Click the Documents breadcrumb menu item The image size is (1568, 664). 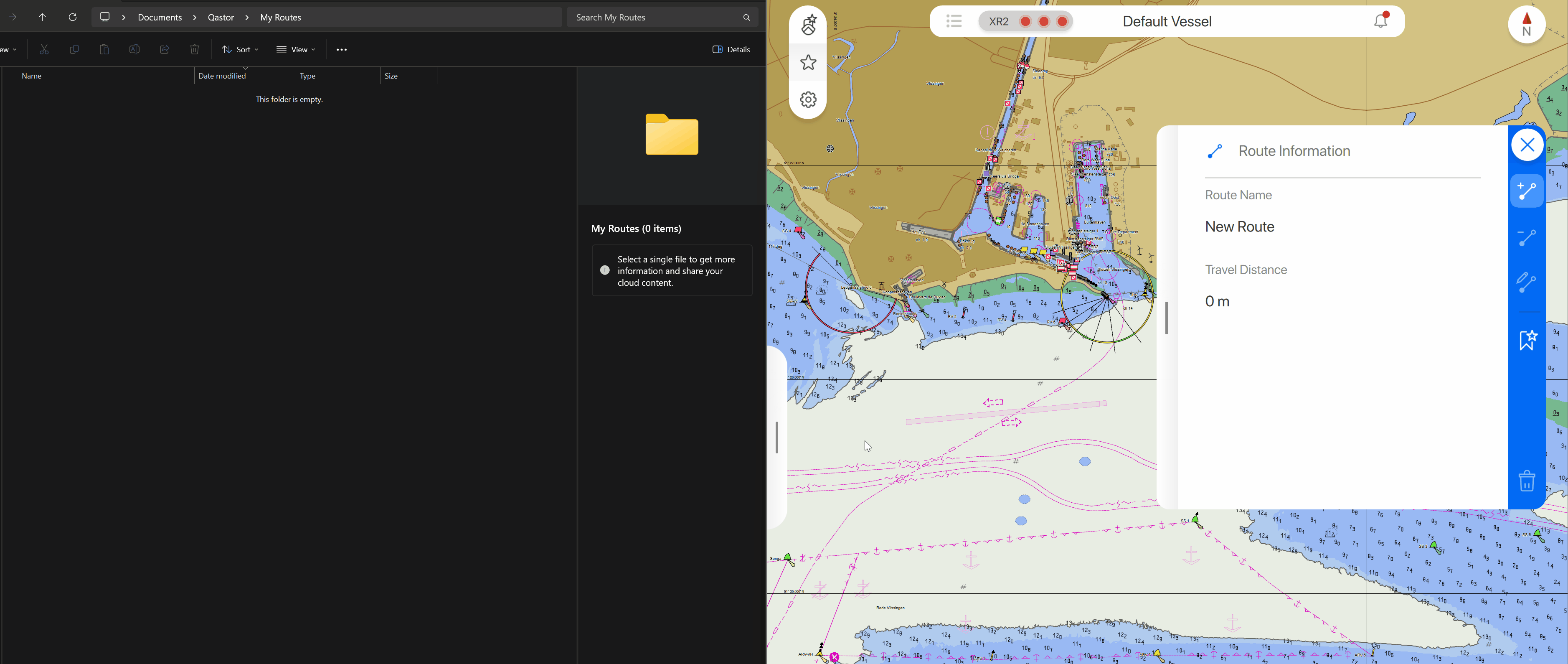click(160, 17)
